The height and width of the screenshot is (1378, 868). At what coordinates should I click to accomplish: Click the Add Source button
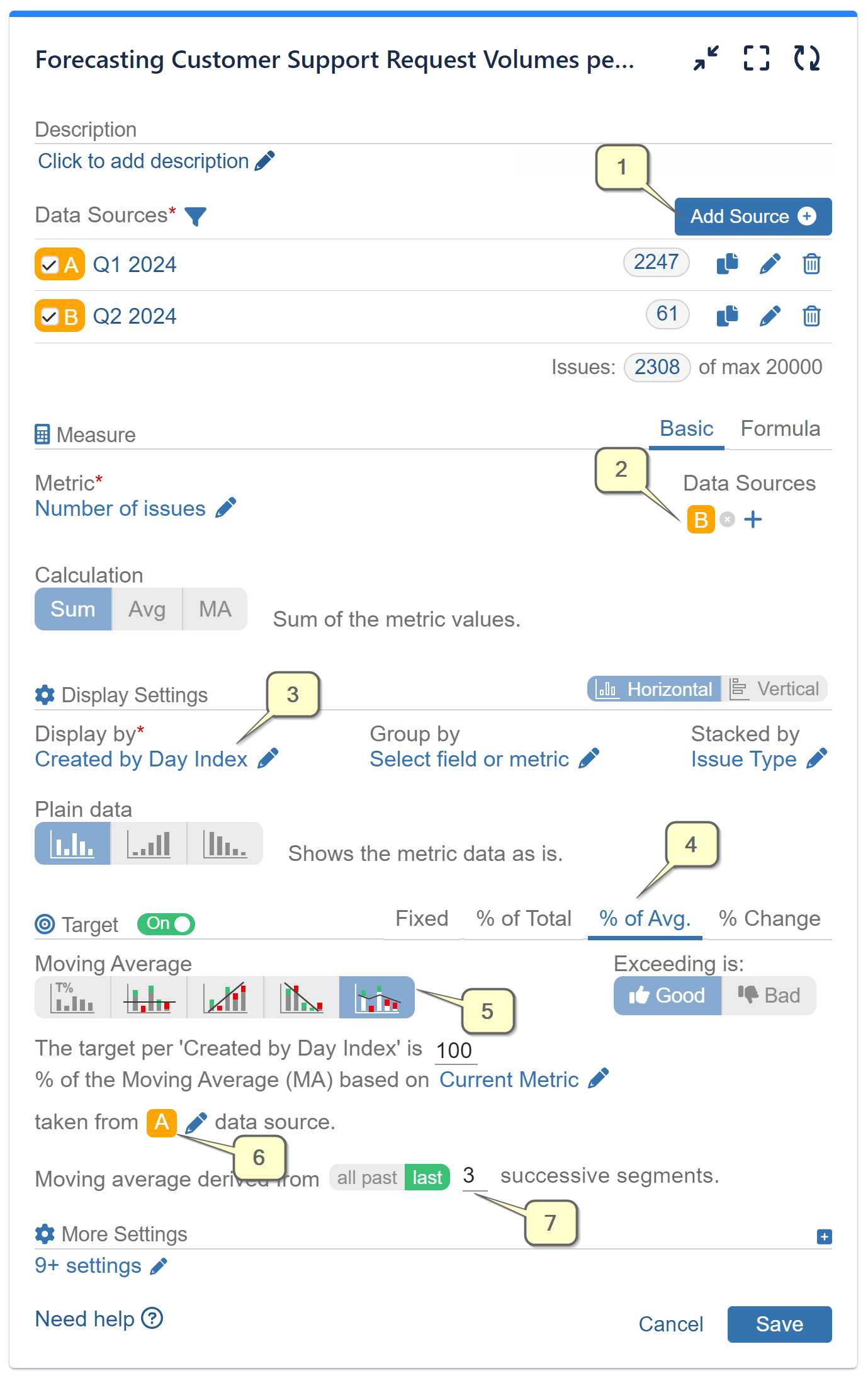(x=753, y=216)
